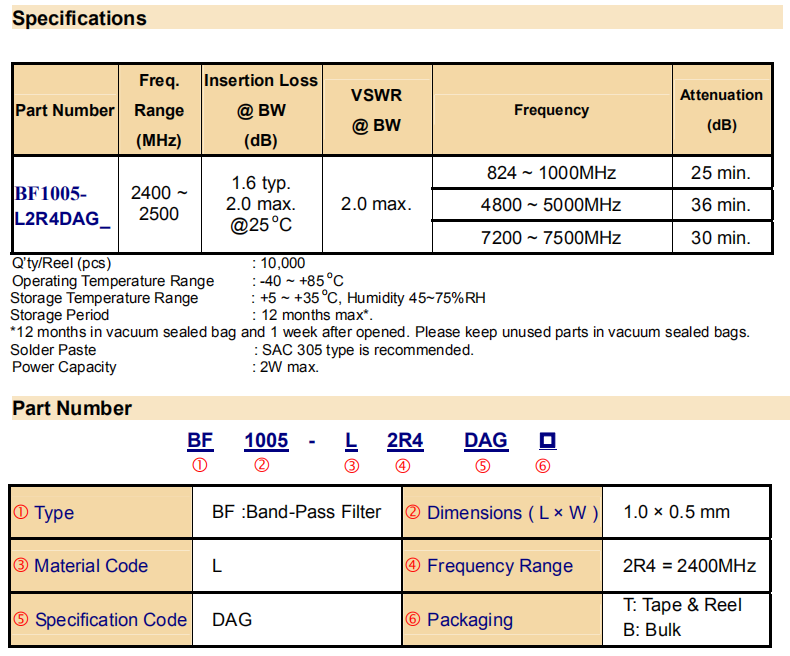Click the underlined "BF" code segment
790x656 pixels.
(200, 441)
